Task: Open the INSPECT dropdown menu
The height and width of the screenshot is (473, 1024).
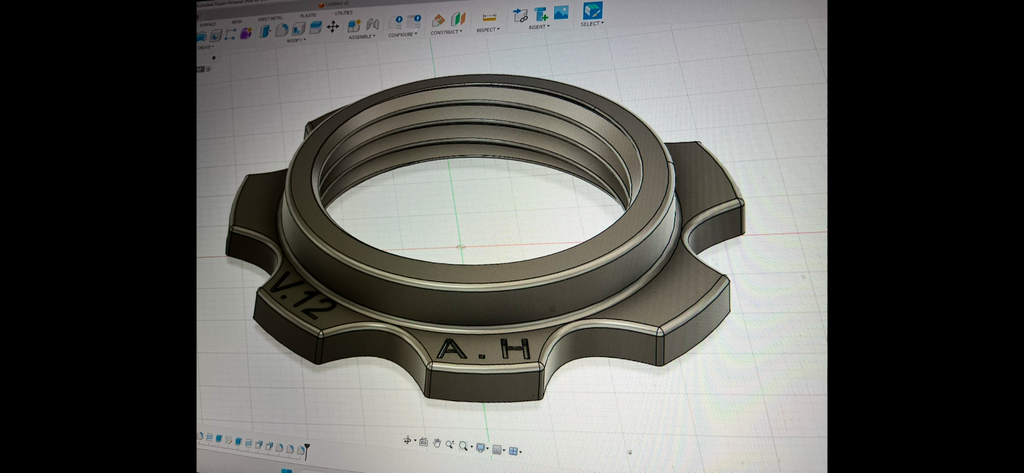Action: point(488,29)
